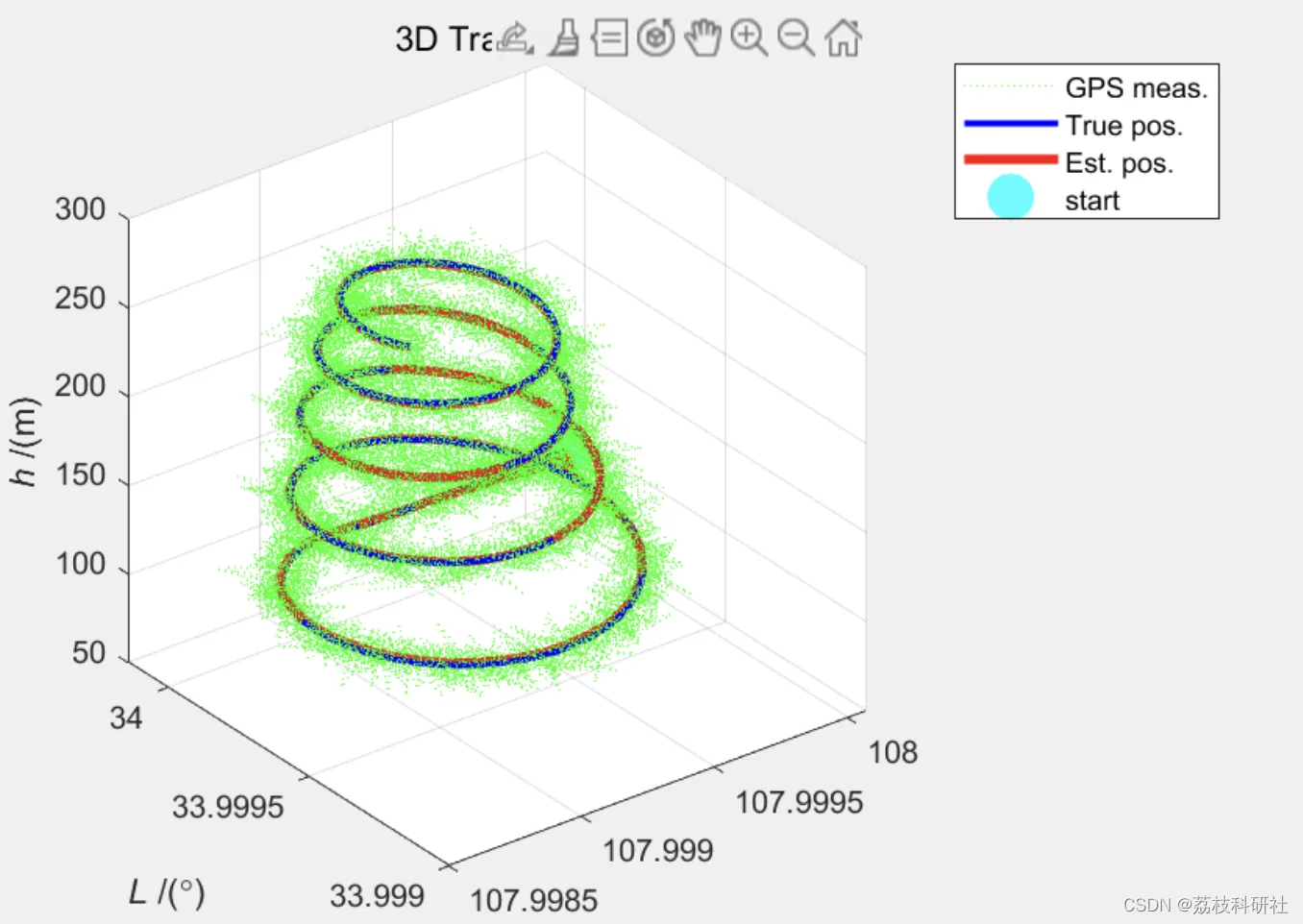Click the latitude tick label 33.9995
The image size is (1303, 924).
point(228,807)
